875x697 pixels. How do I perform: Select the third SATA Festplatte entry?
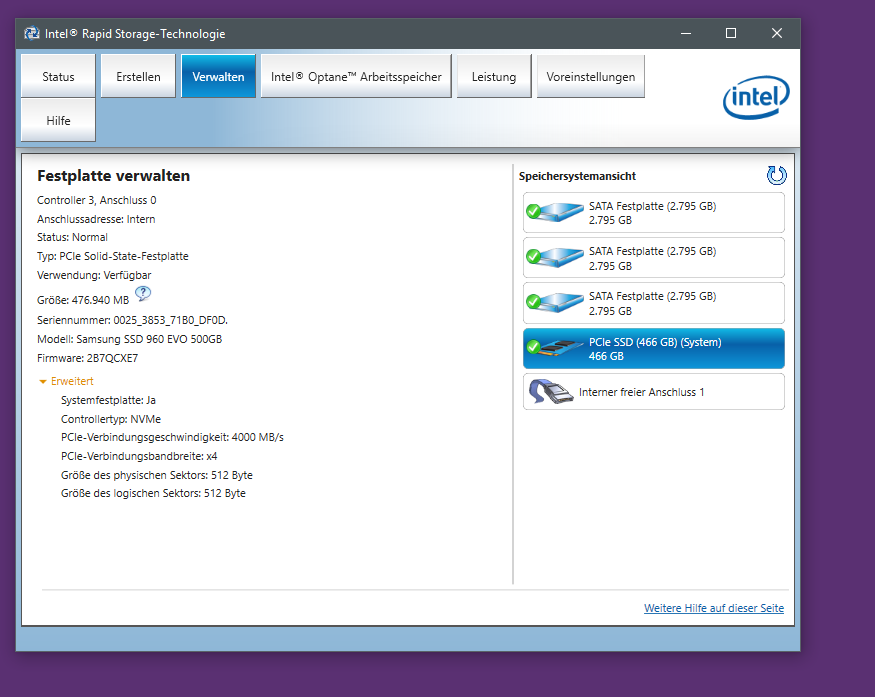coord(653,303)
